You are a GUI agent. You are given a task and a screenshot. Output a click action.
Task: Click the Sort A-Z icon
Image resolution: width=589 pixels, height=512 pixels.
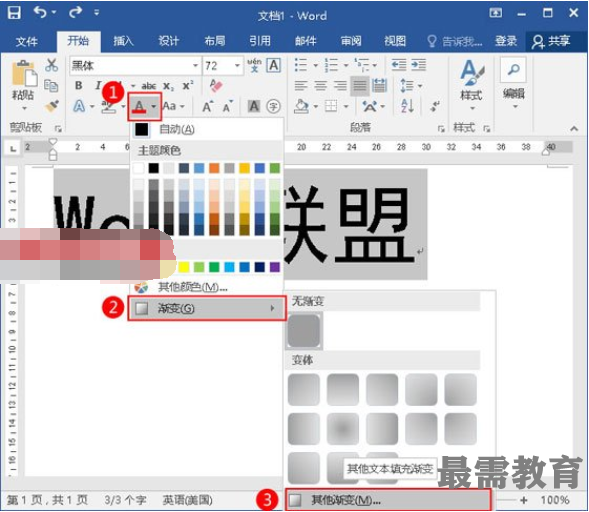[407, 106]
